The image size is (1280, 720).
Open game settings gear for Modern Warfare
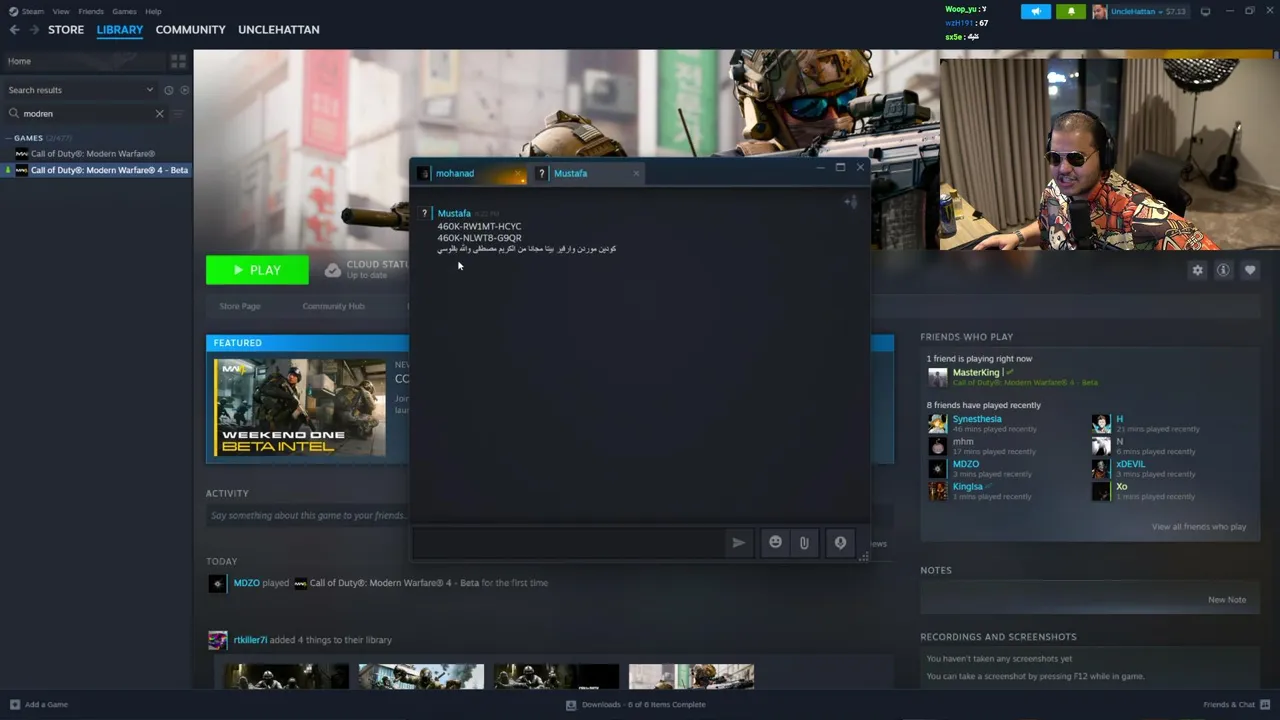1197,270
